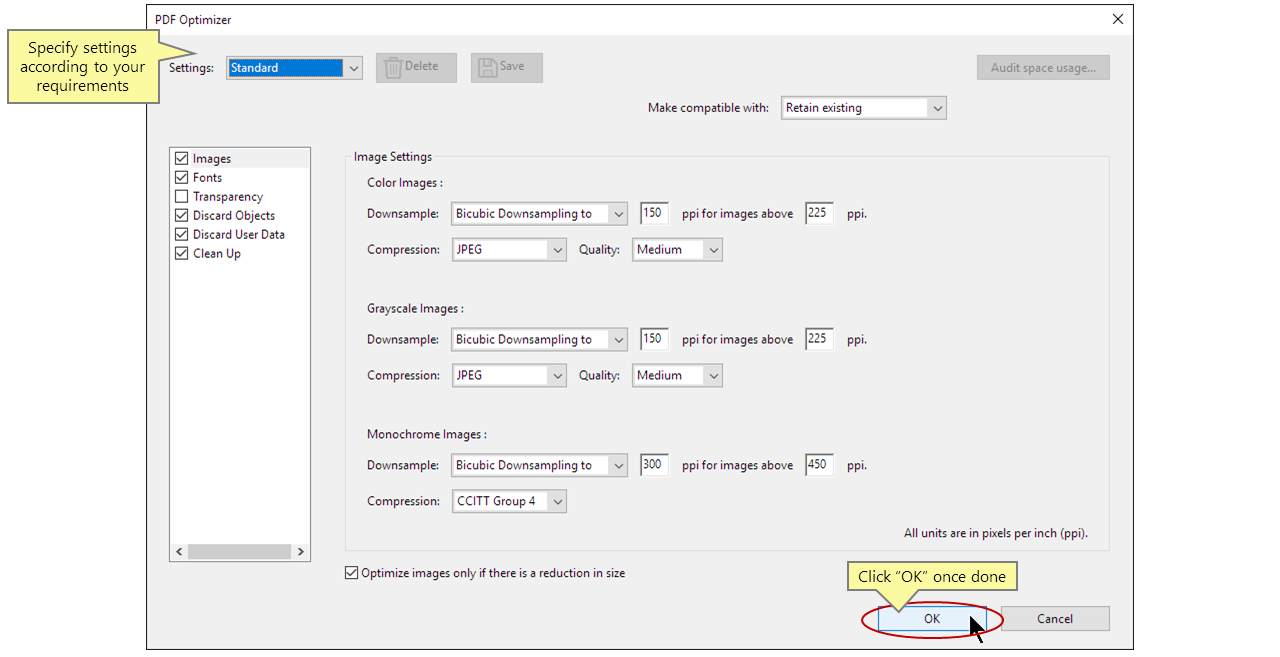Click the Cancel button

coord(1055,618)
